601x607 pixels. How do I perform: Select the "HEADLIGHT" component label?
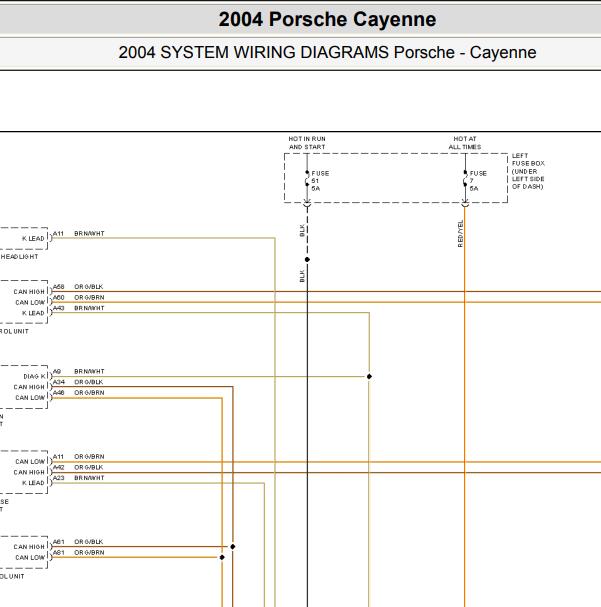(19, 257)
